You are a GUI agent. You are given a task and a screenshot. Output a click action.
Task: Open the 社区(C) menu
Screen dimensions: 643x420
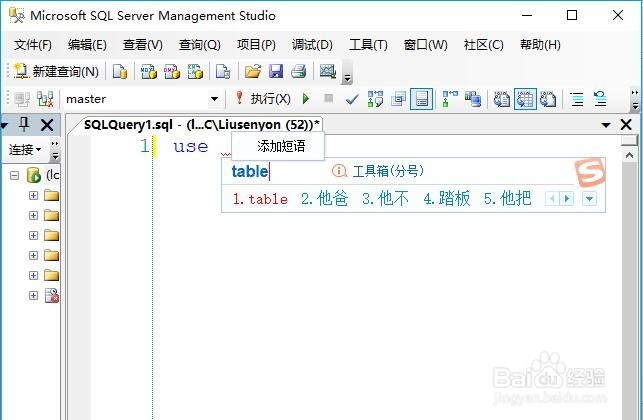(x=483, y=44)
